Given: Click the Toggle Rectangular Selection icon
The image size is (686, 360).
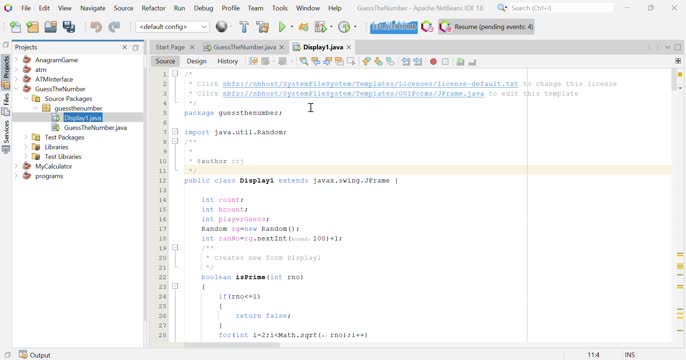Looking at the screenshot, I should tap(351, 62).
